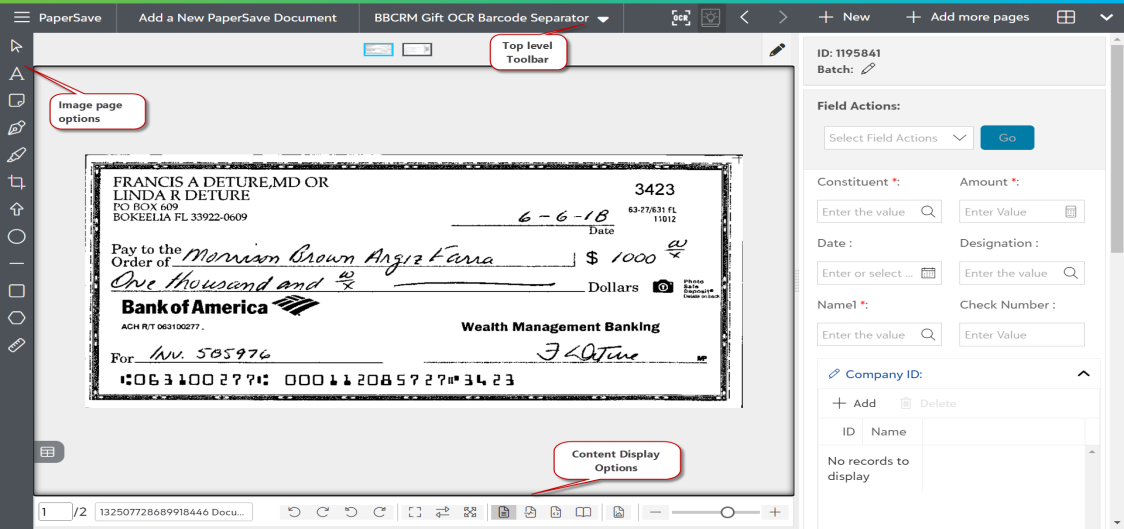Choose the sticky note tool
1124x529 pixels.
click(16, 100)
